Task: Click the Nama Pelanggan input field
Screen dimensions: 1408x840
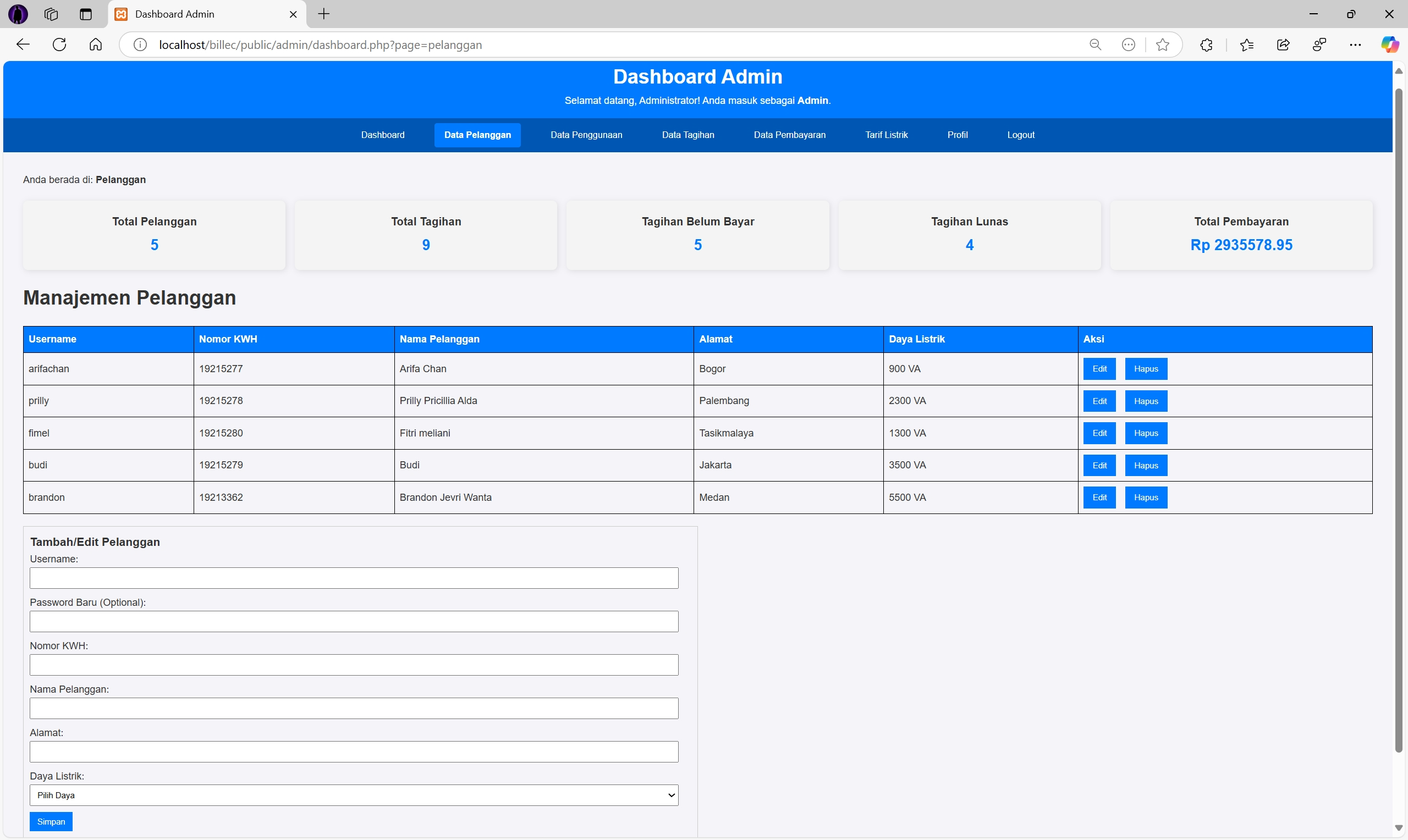Action: pos(354,708)
